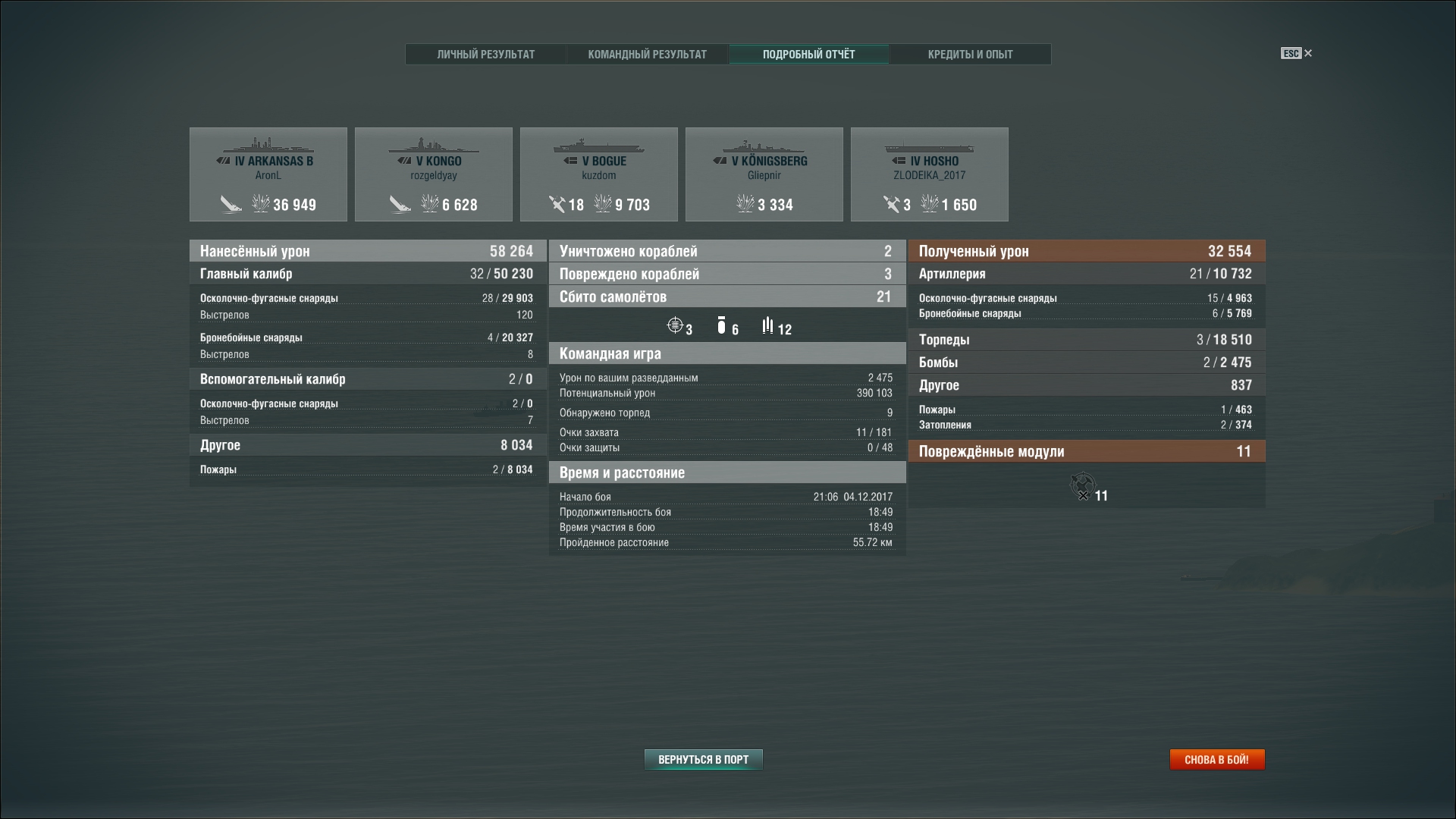Click the Обнаружено торпед row

[x=727, y=413]
